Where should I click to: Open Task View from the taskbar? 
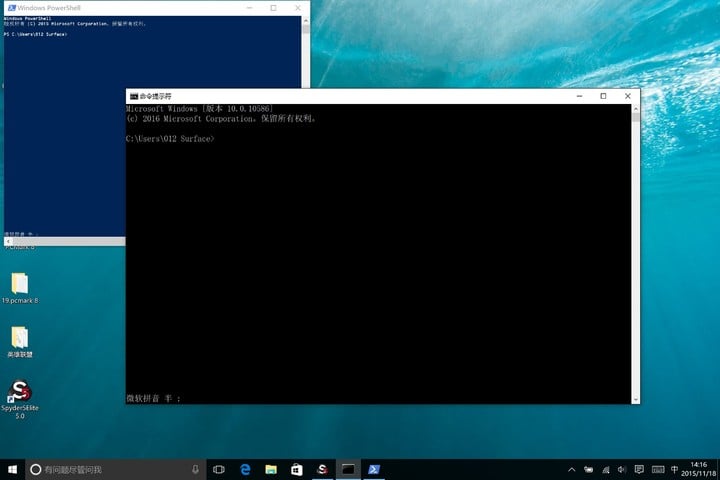219,469
